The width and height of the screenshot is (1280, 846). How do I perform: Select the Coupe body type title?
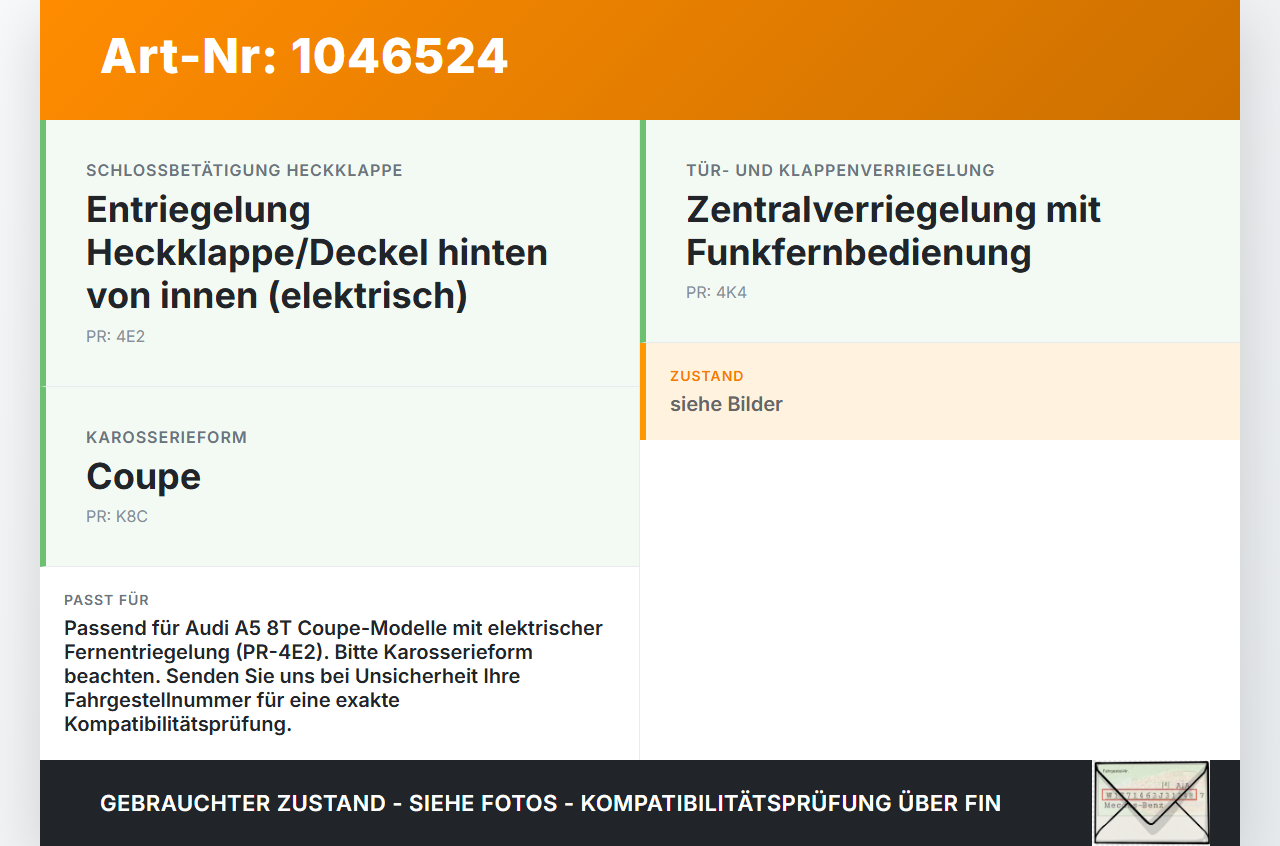pyautogui.click(x=143, y=476)
